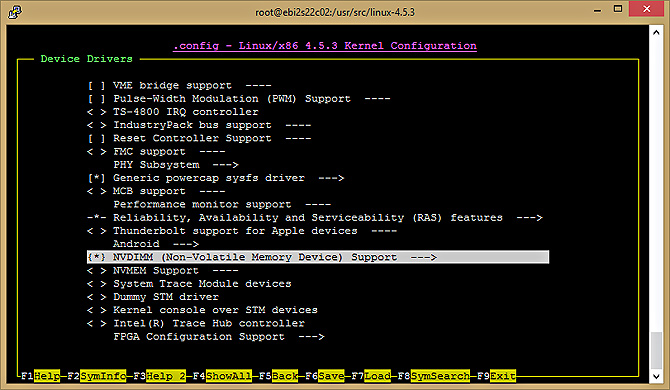The image size is (670, 390).
Task: Click the Kernel Configuration title text
Action: pyautogui.click(x=325, y=46)
